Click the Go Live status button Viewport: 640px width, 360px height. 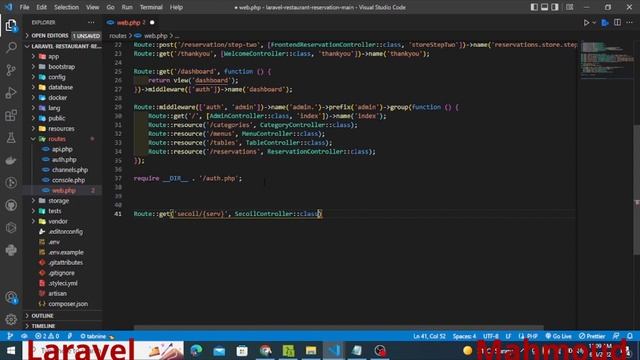tap(558, 336)
